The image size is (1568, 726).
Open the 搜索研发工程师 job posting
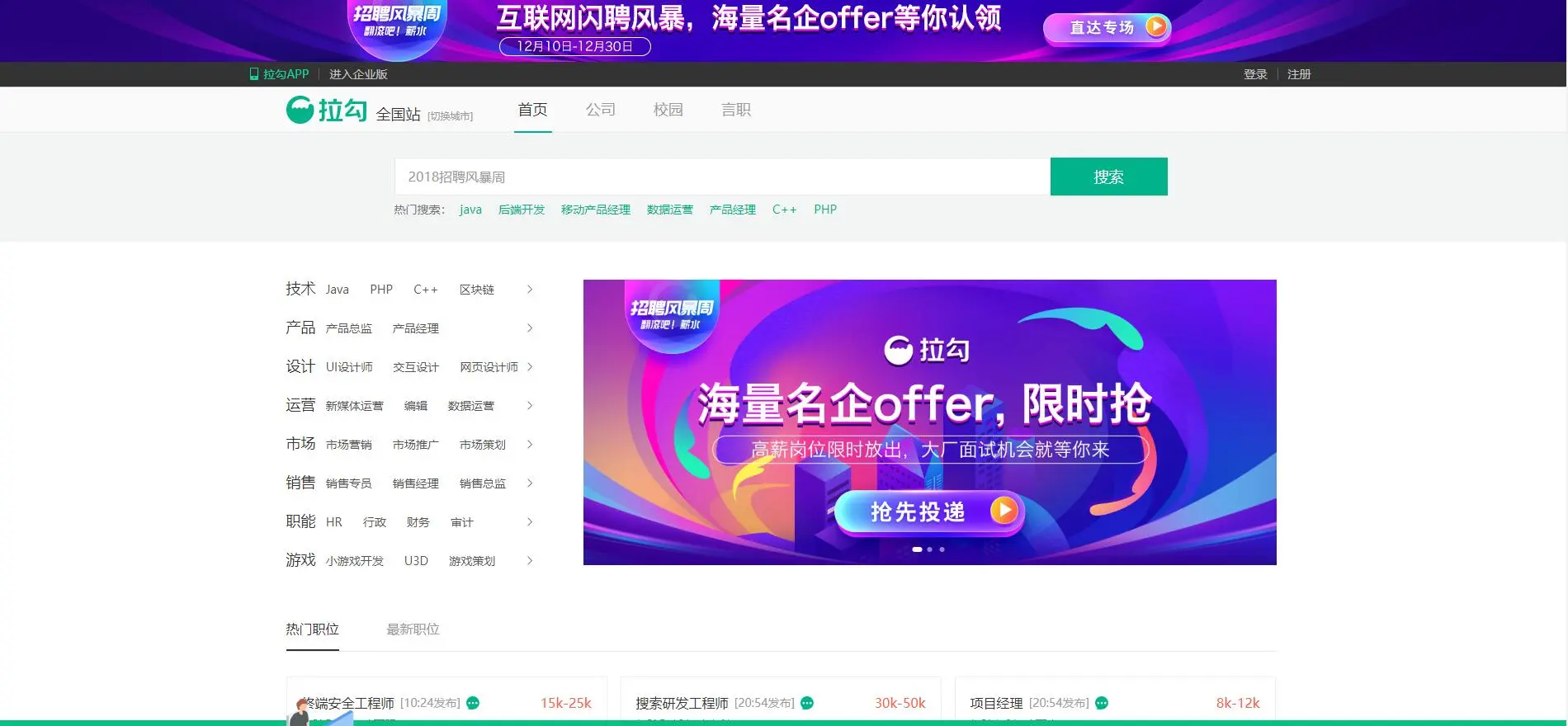(682, 703)
